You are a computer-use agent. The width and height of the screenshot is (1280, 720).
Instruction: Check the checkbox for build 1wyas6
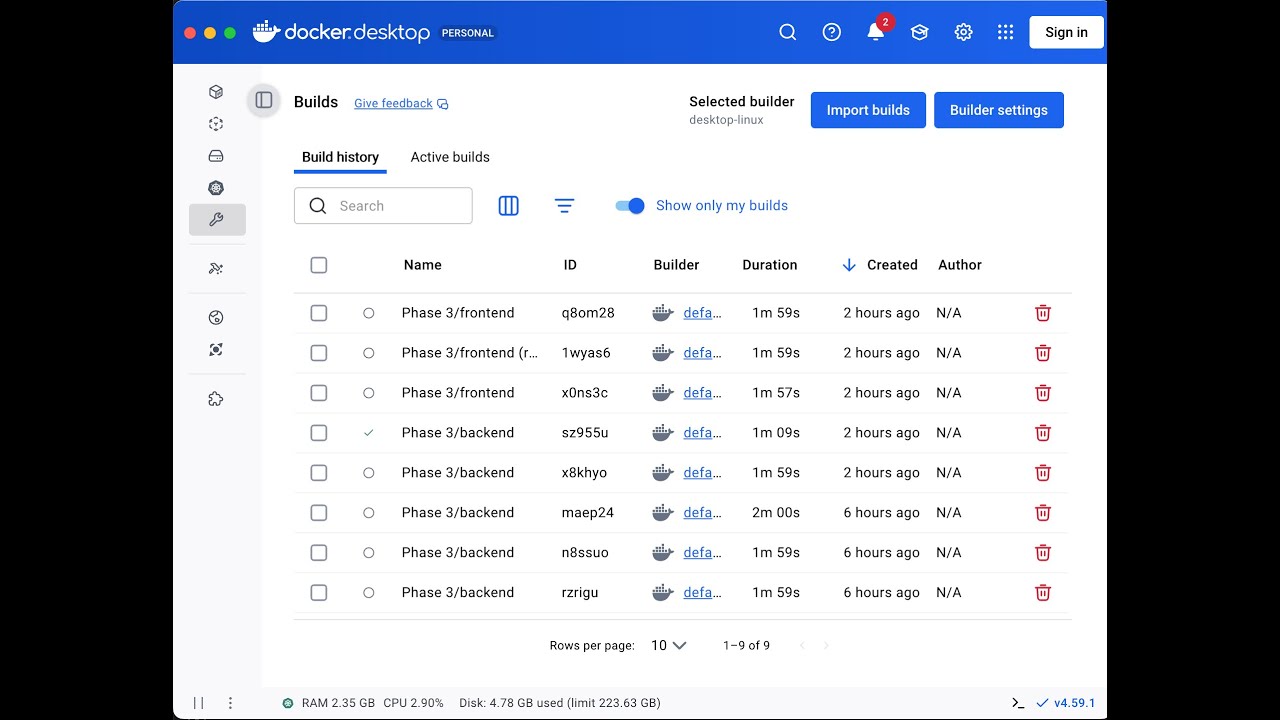319,353
